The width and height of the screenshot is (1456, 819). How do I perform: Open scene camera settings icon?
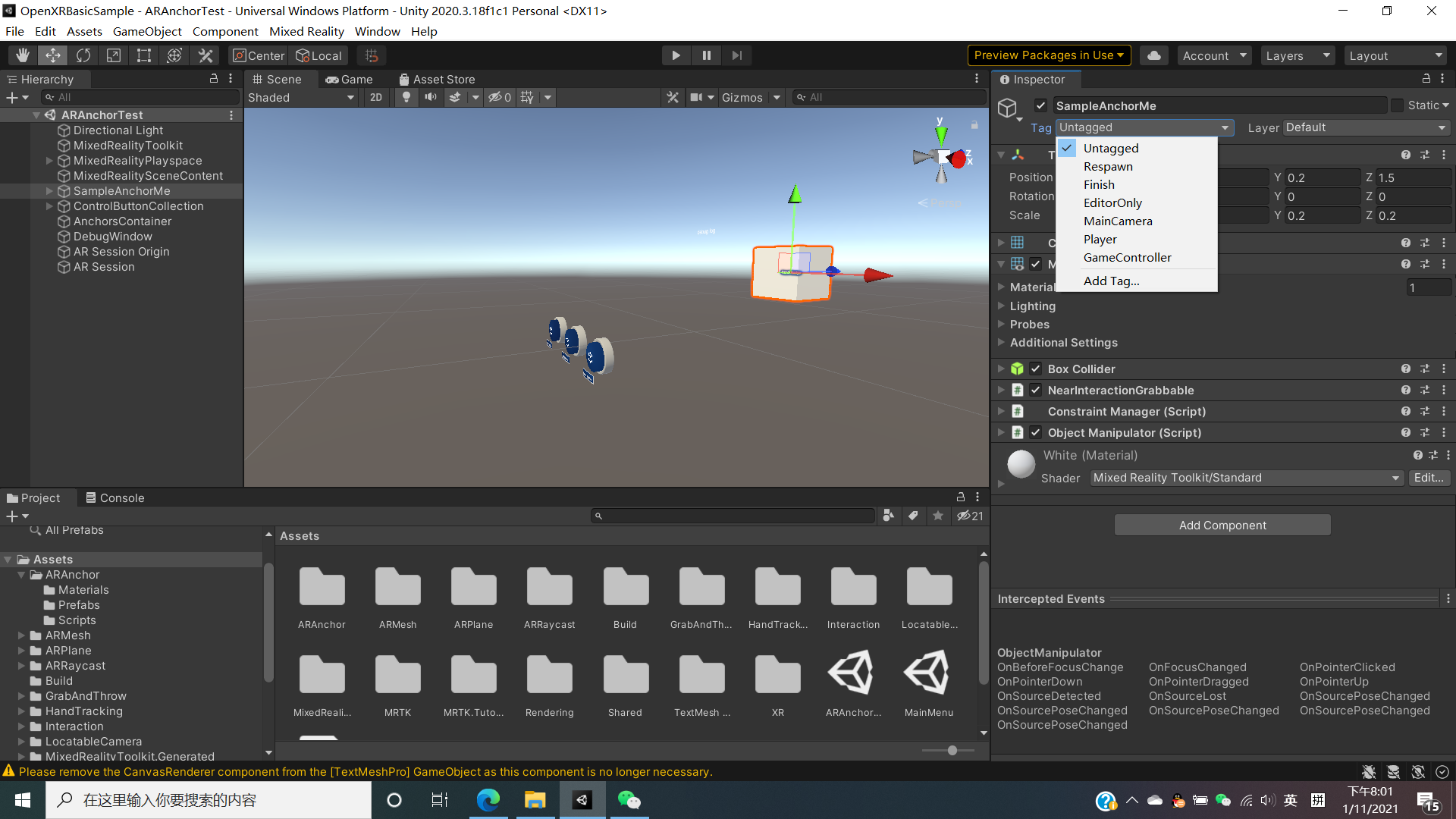(696, 97)
